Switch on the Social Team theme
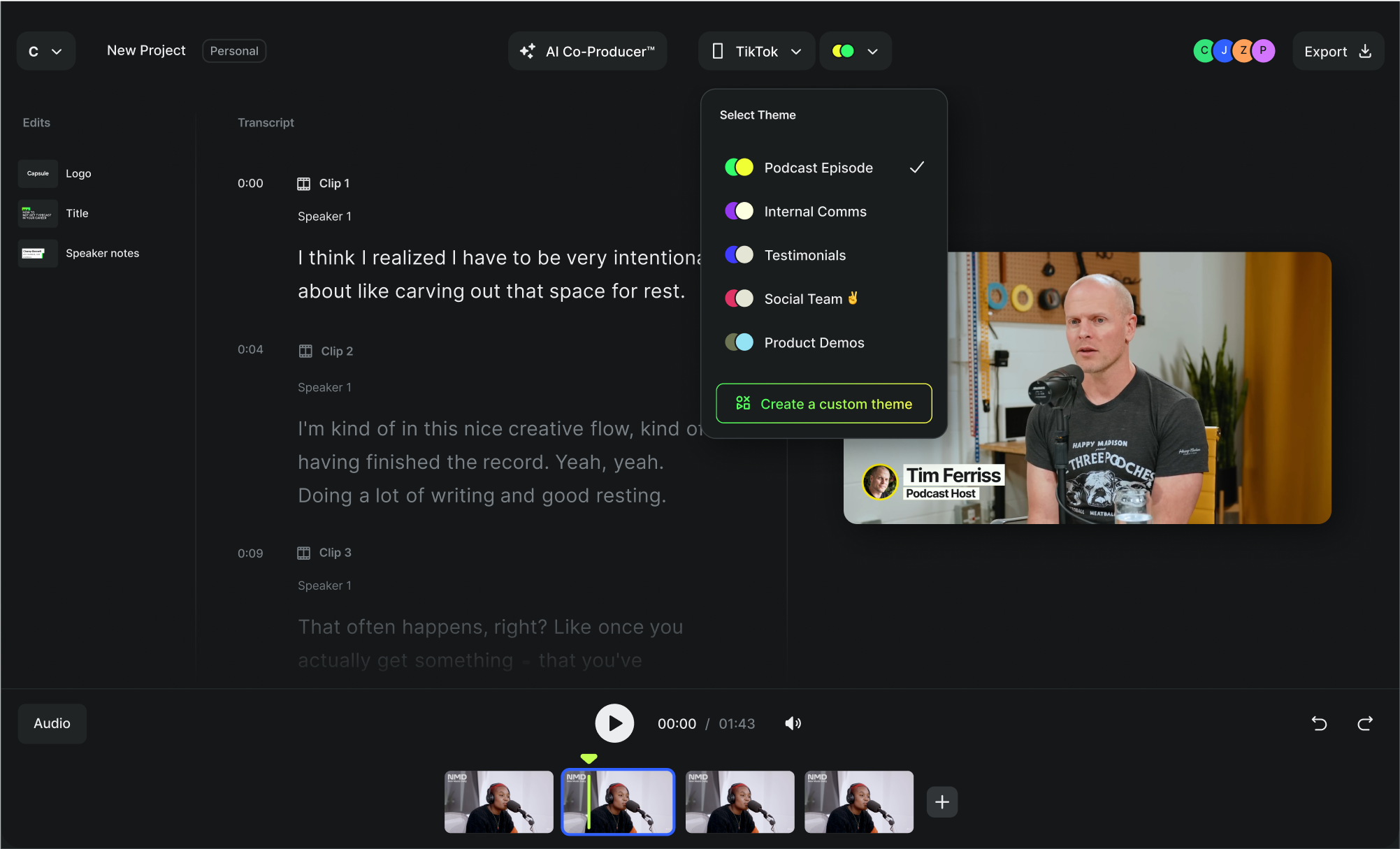1400x849 pixels. click(x=739, y=298)
